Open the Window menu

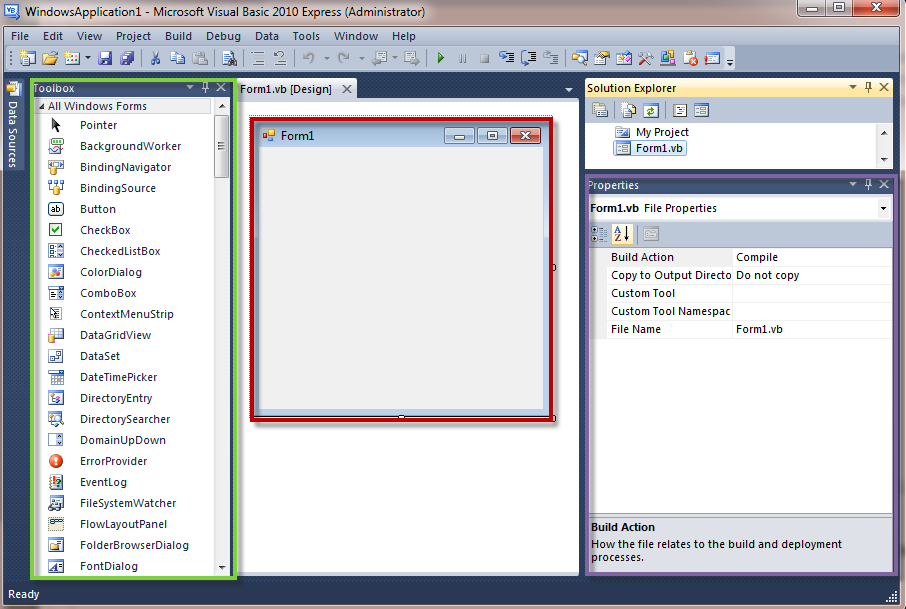point(355,36)
